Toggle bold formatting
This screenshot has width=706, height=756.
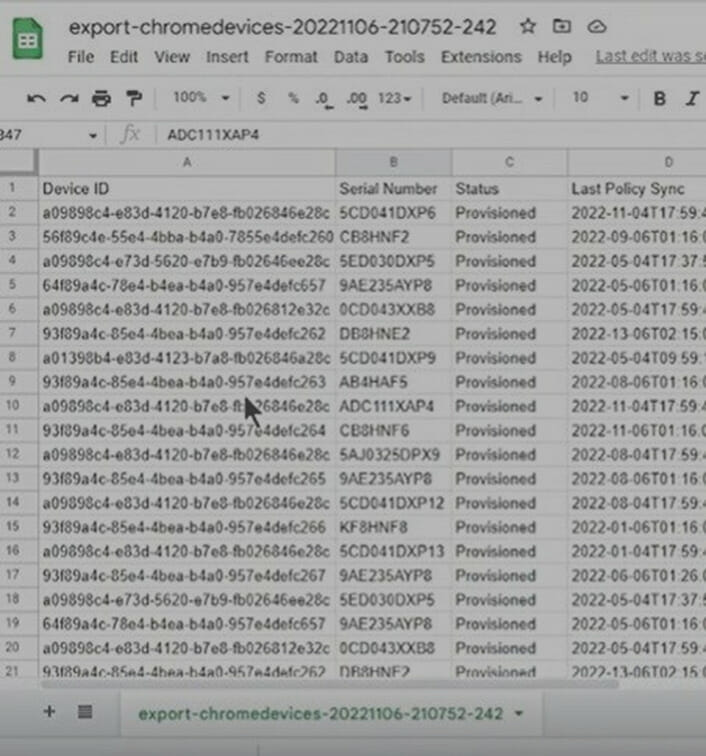pyautogui.click(x=659, y=98)
